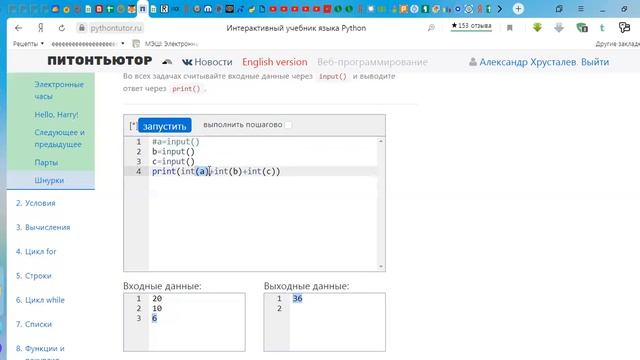Open the Hello, Harry! task

56,115
